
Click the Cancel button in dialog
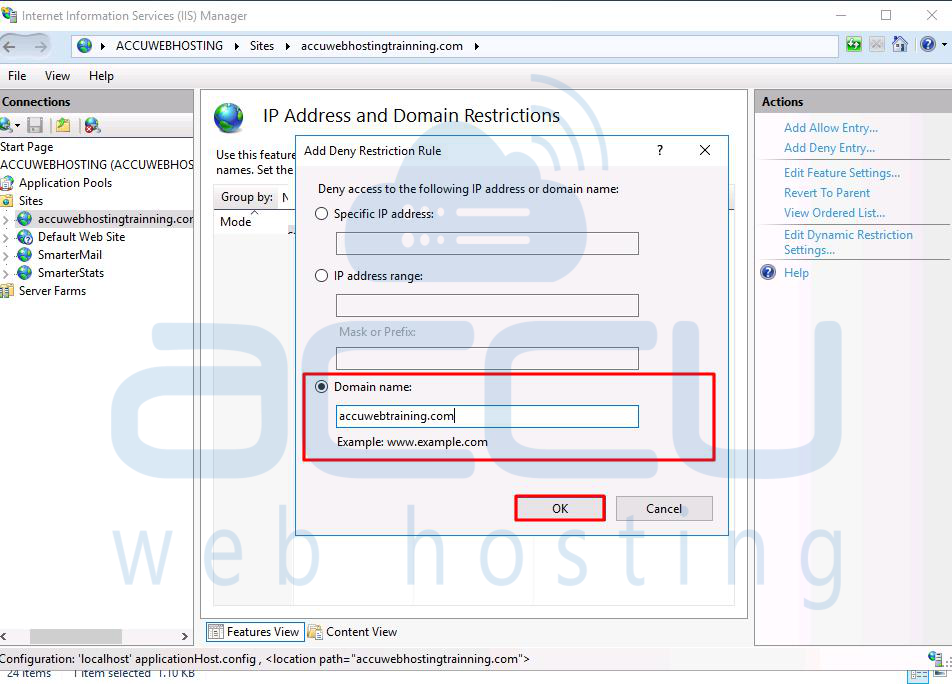(664, 509)
